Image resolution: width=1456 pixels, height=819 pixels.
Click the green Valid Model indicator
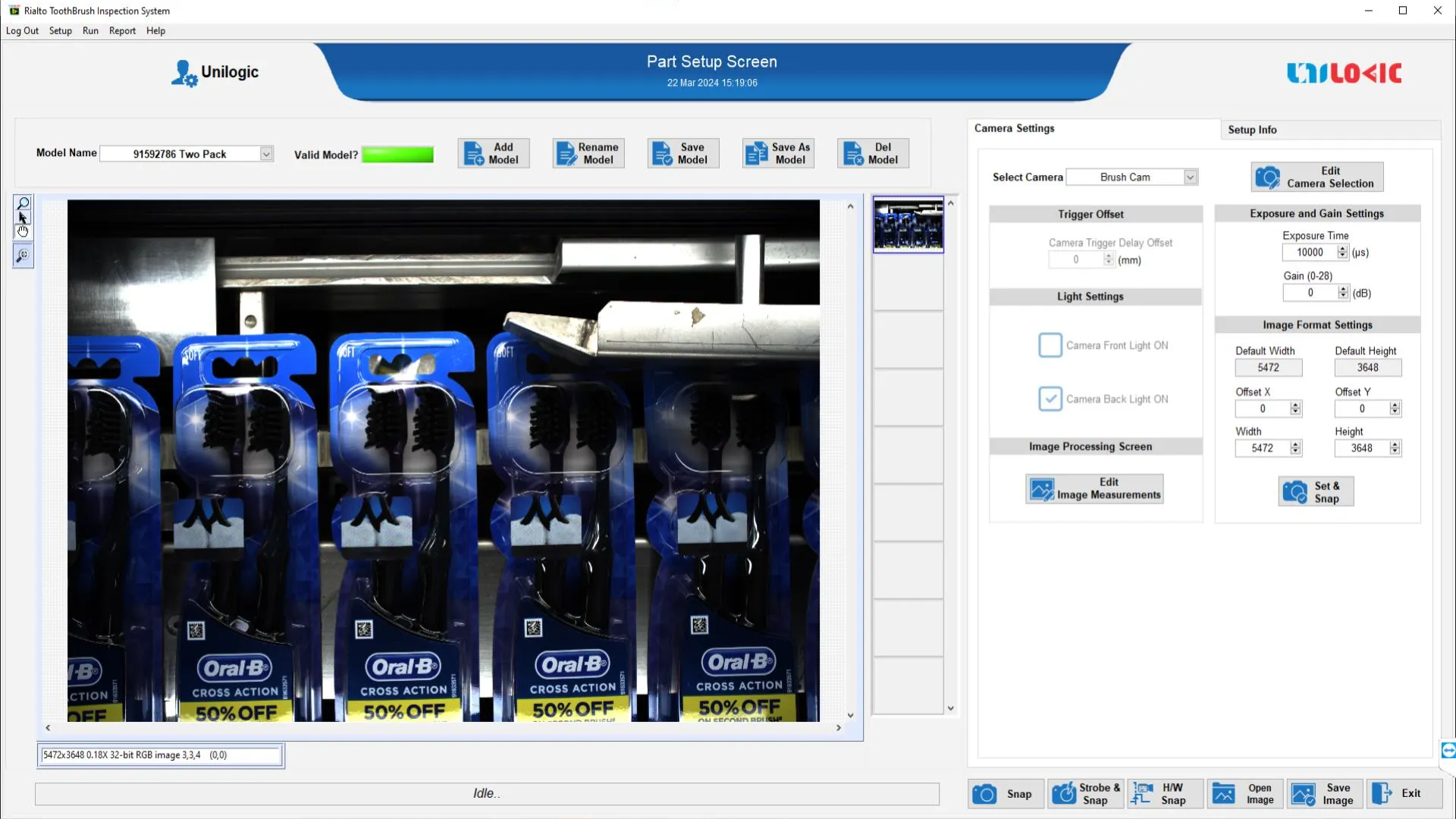397,155
